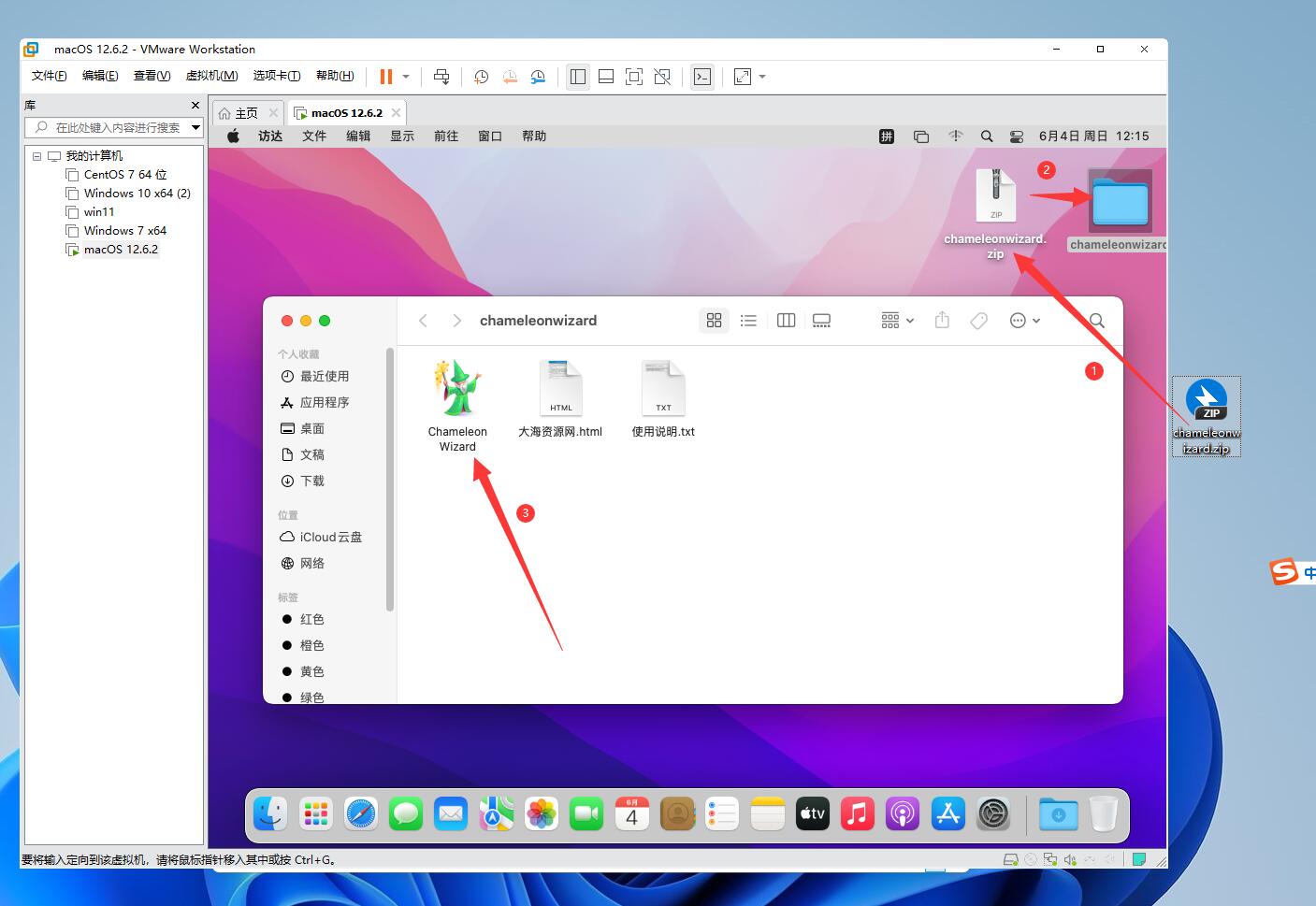The image size is (1316, 906).
Task: Open the snapshot manager wrench-clock icon
Action: (x=538, y=77)
